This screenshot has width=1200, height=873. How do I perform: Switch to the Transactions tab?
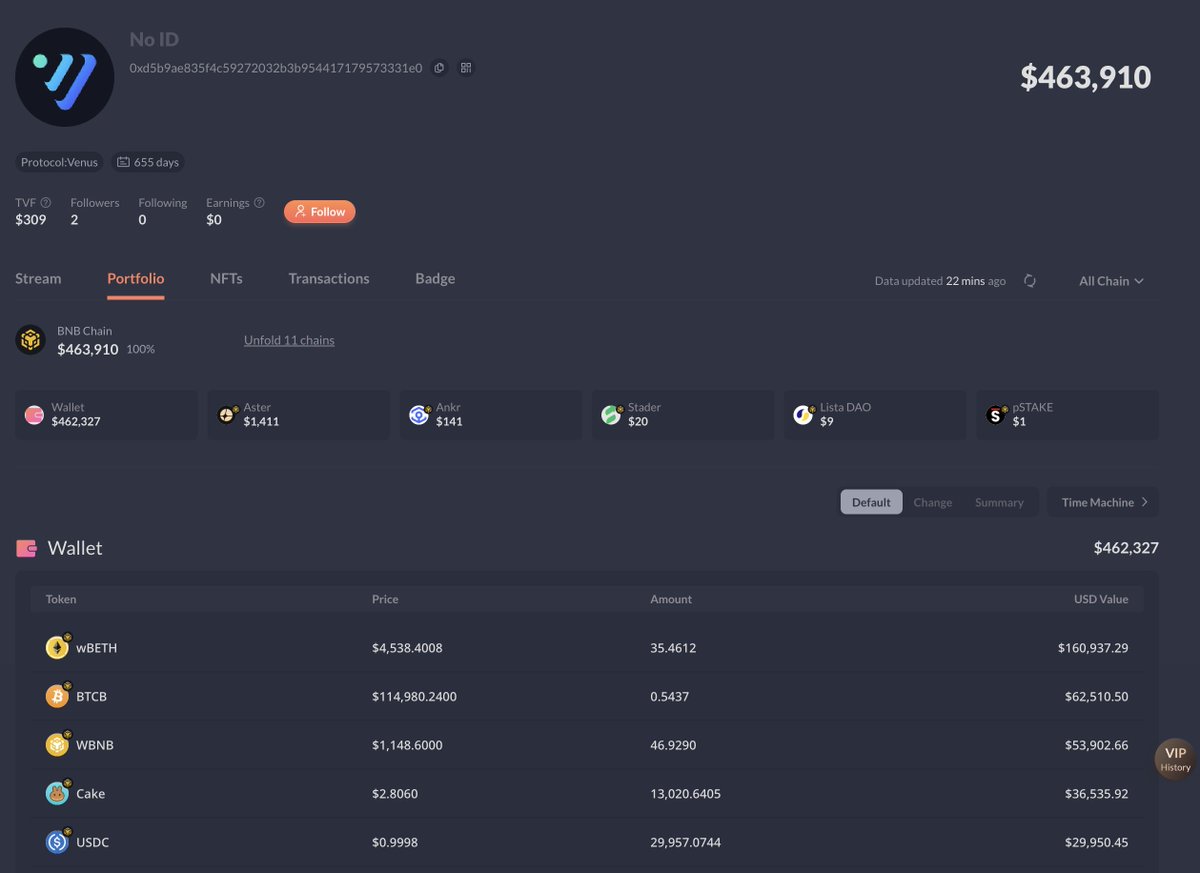329,278
